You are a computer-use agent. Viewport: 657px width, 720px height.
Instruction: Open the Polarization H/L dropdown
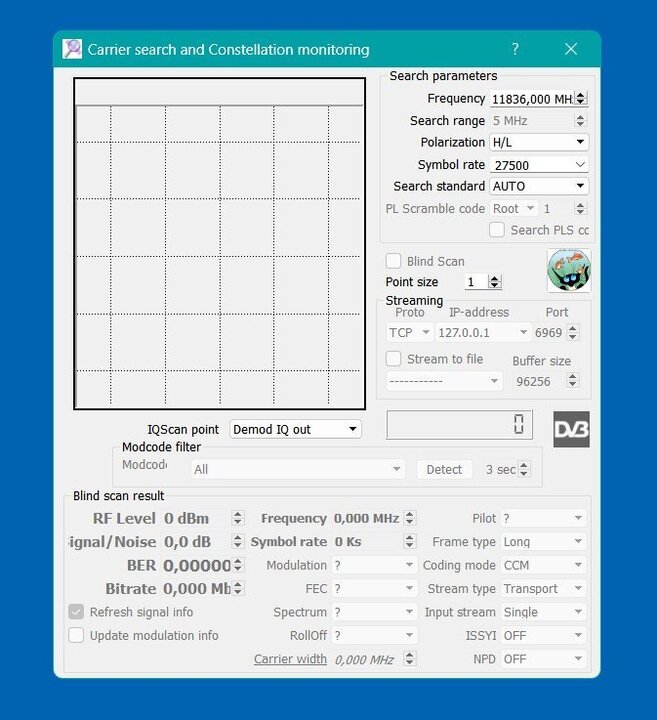[x=538, y=142]
